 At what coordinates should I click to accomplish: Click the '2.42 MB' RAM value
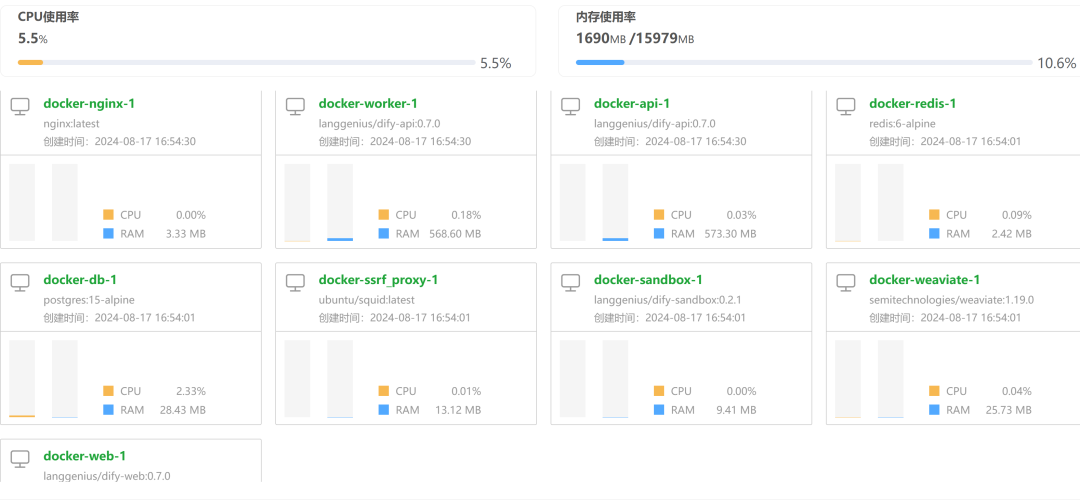1012,233
